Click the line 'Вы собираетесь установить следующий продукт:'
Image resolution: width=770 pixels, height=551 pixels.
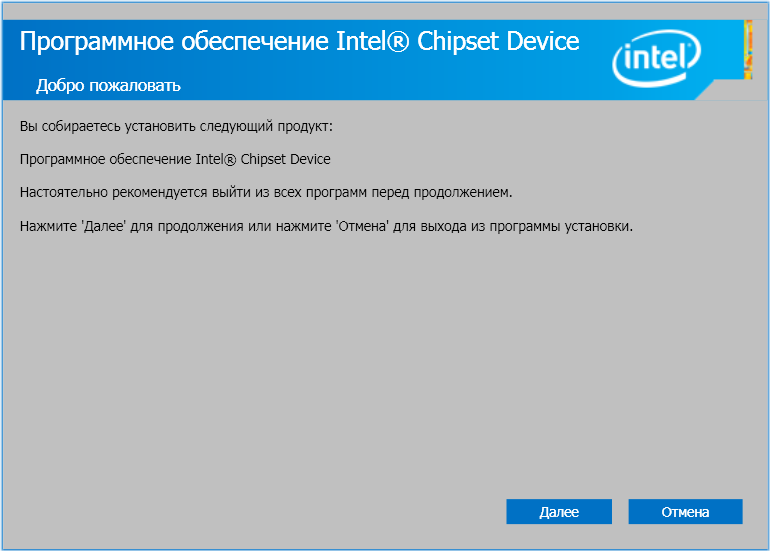click(175, 127)
